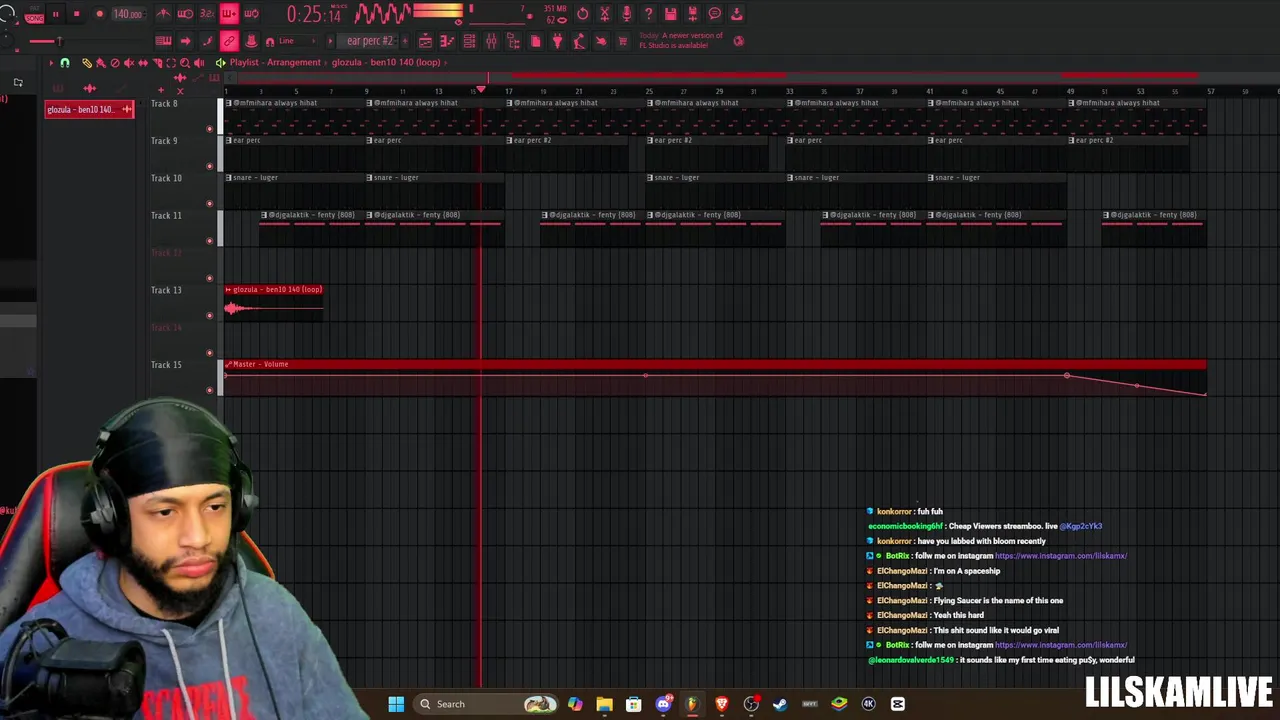Pause playback with the pause button
This screenshot has height=720, width=1280.
coord(56,14)
